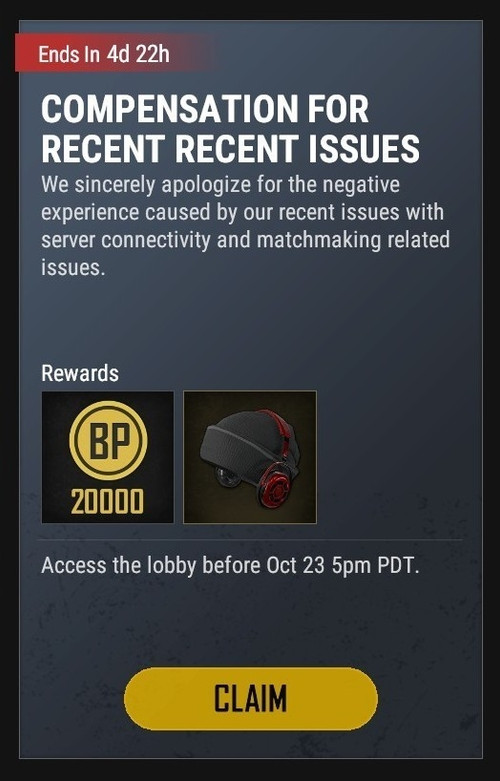
Task: Click the 20000 amount under the BP coin
Action: [107, 501]
